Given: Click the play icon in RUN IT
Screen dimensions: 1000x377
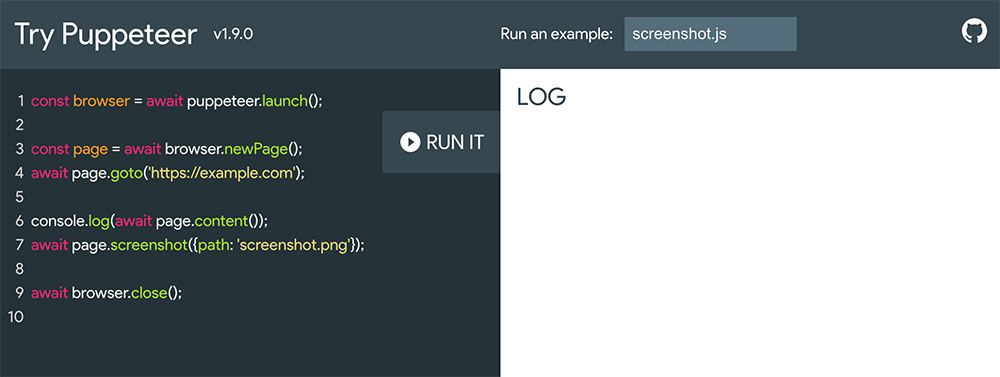Looking at the screenshot, I should [x=410, y=142].
